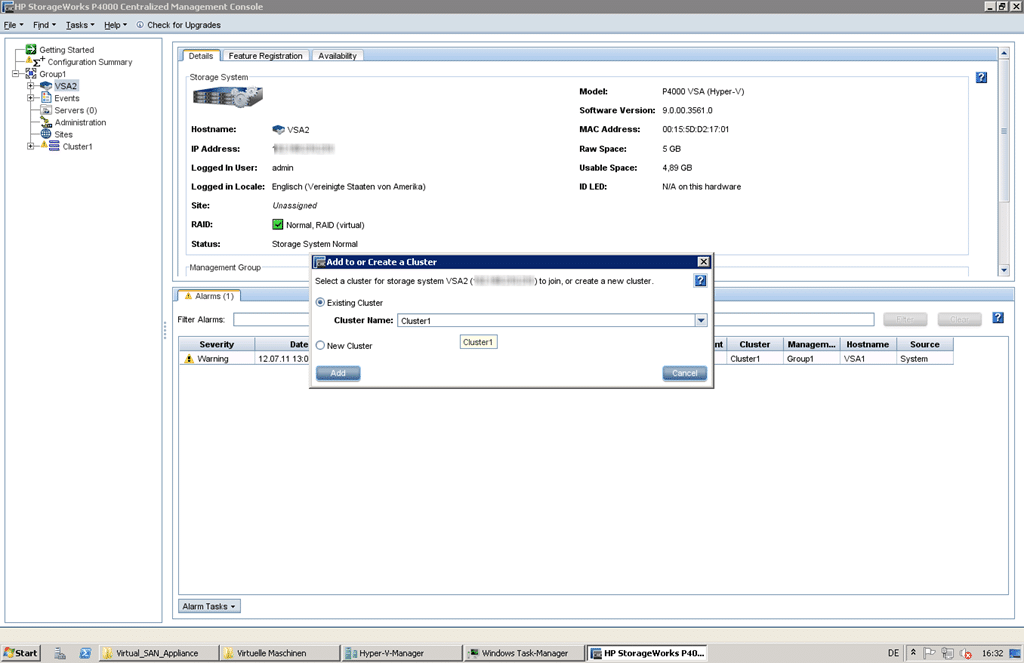
Task: Click the VSA2 hostname icon in details
Action: (278, 129)
